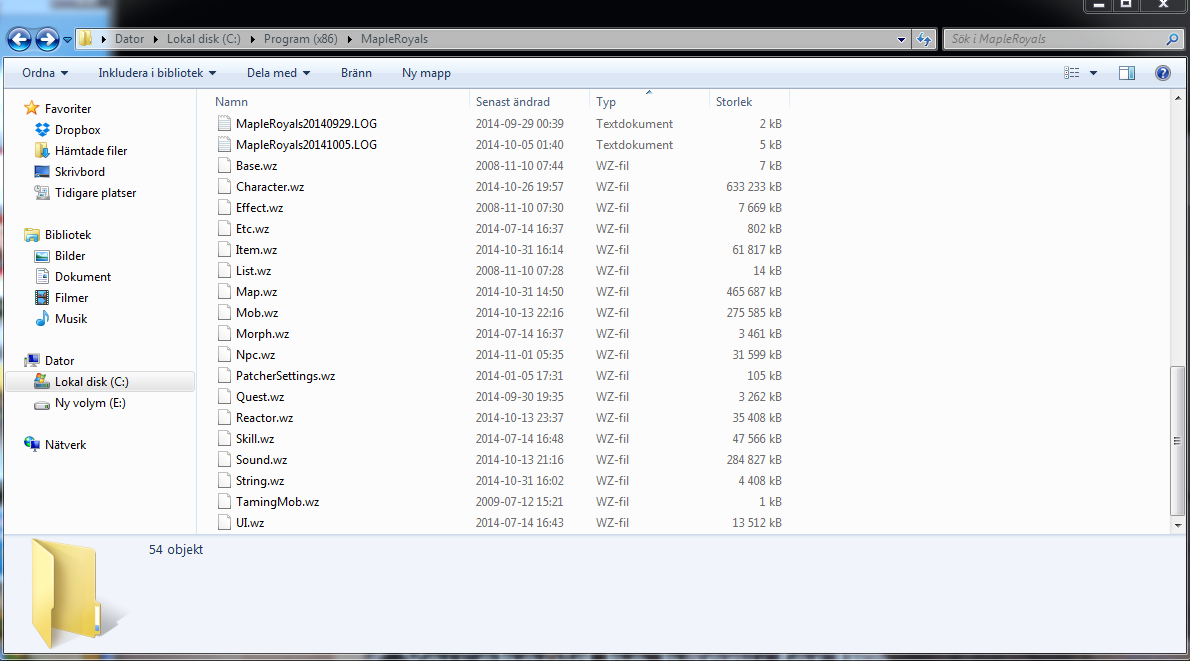The height and width of the screenshot is (661, 1190).
Task: Open the Ordna menu
Action: tap(45, 73)
